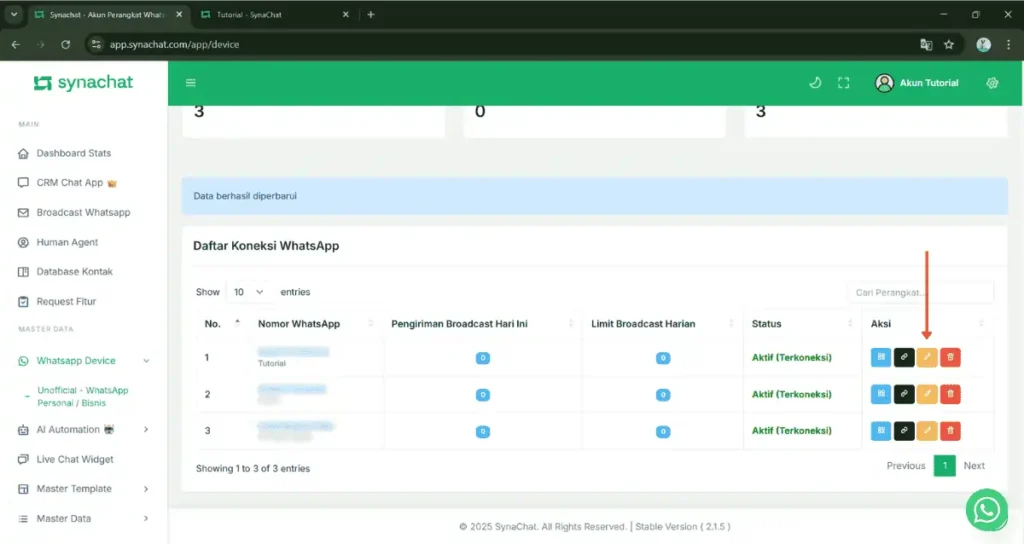
Task: Open Human Agent section
Action: tap(67, 242)
